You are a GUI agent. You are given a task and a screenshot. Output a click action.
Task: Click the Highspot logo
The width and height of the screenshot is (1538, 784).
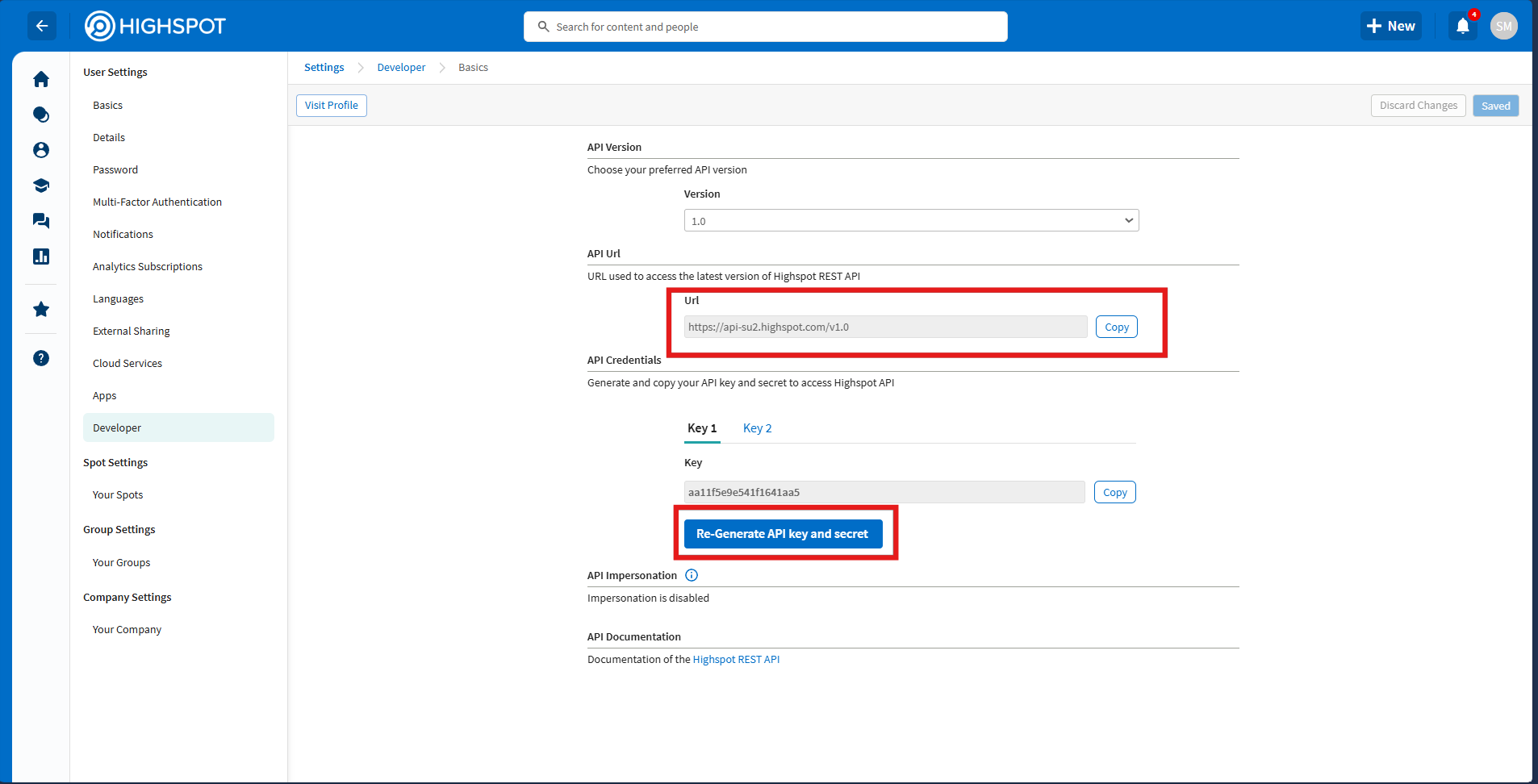(155, 26)
